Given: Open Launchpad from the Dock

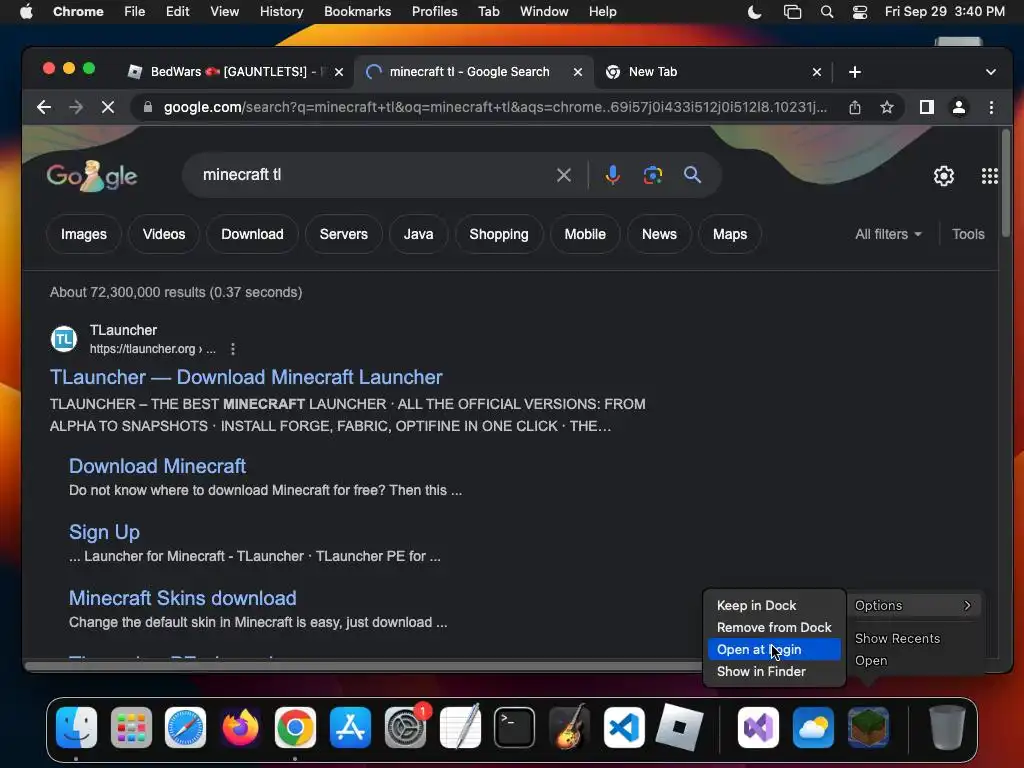Looking at the screenshot, I should coord(131,728).
